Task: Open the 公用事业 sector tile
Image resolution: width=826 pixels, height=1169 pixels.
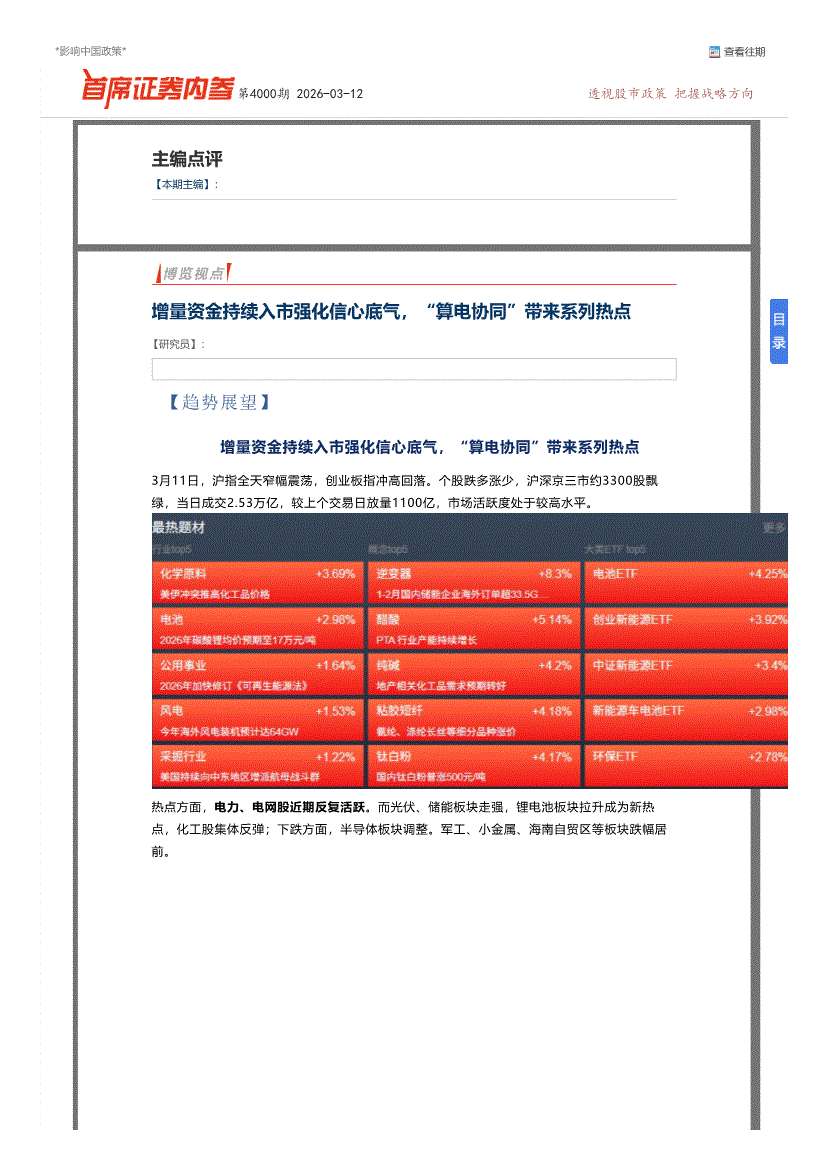Action: (x=257, y=674)
